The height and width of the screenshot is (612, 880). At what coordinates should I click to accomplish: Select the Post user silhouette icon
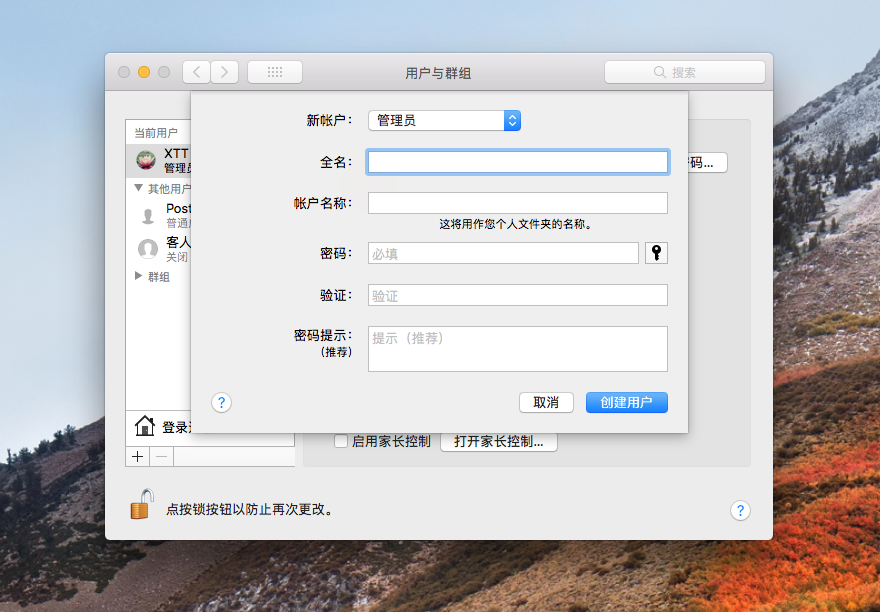click(148, 216)
